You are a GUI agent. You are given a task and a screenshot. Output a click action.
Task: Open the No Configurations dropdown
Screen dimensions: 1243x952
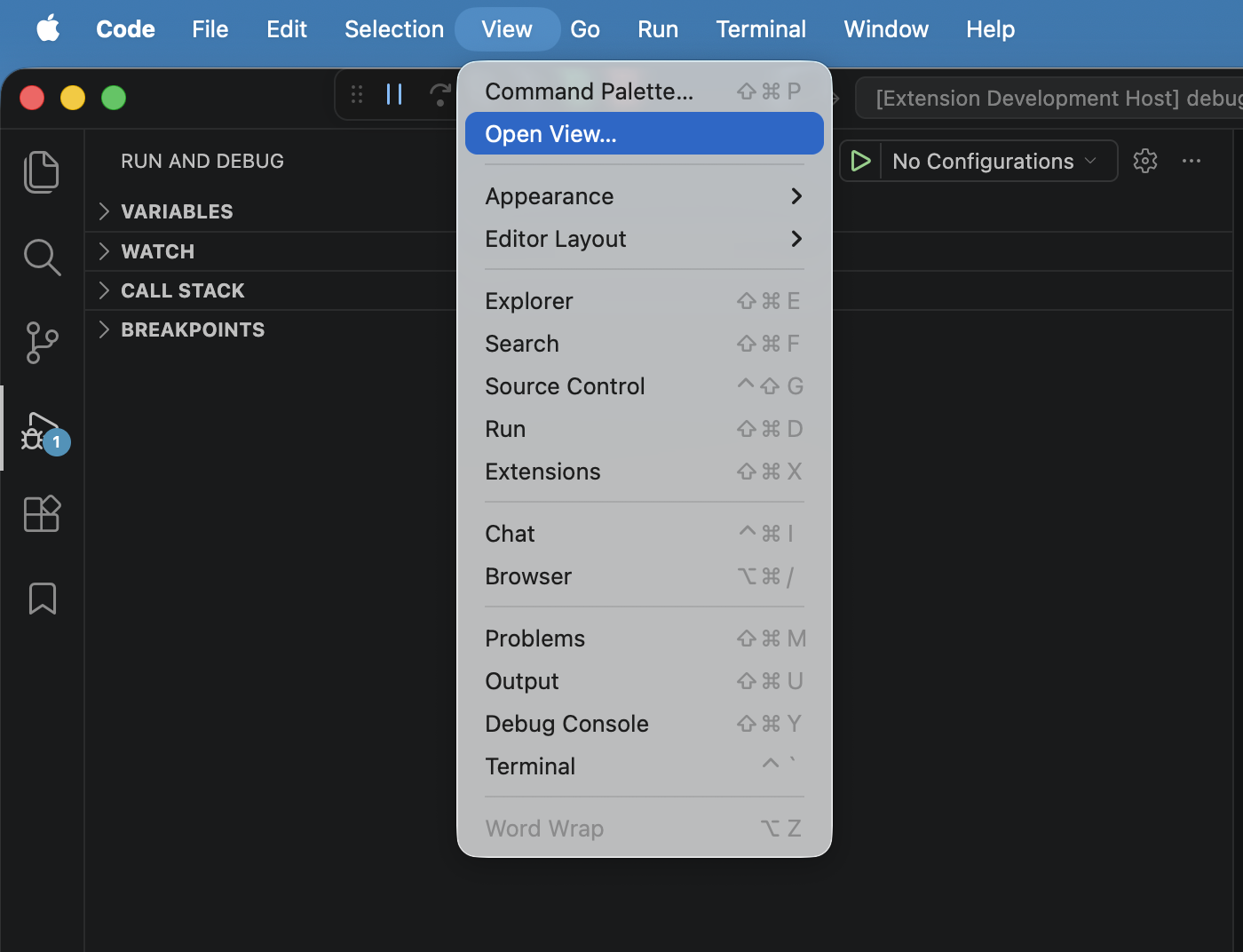click(x=995, y=161)
